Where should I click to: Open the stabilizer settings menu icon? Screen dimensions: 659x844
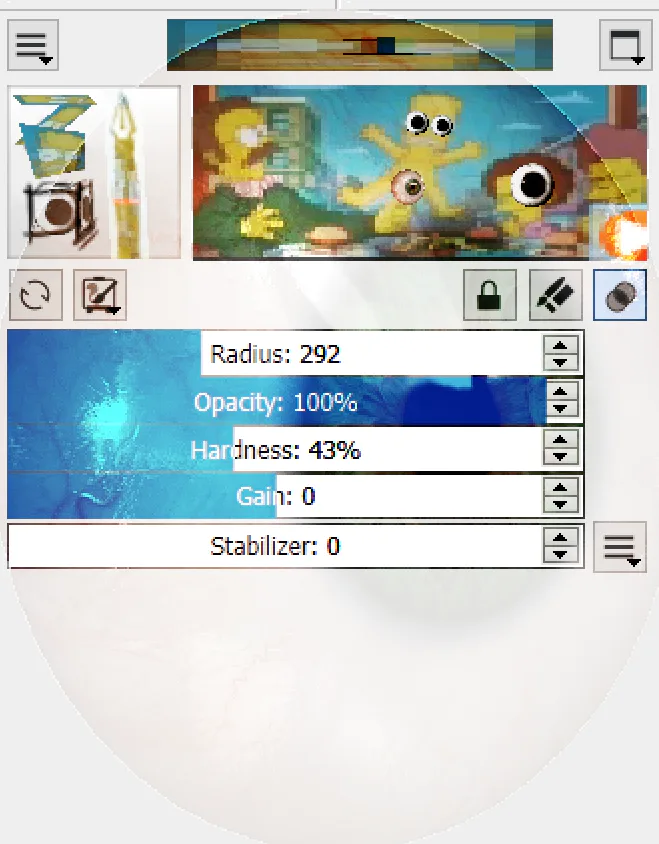point(620,547)
